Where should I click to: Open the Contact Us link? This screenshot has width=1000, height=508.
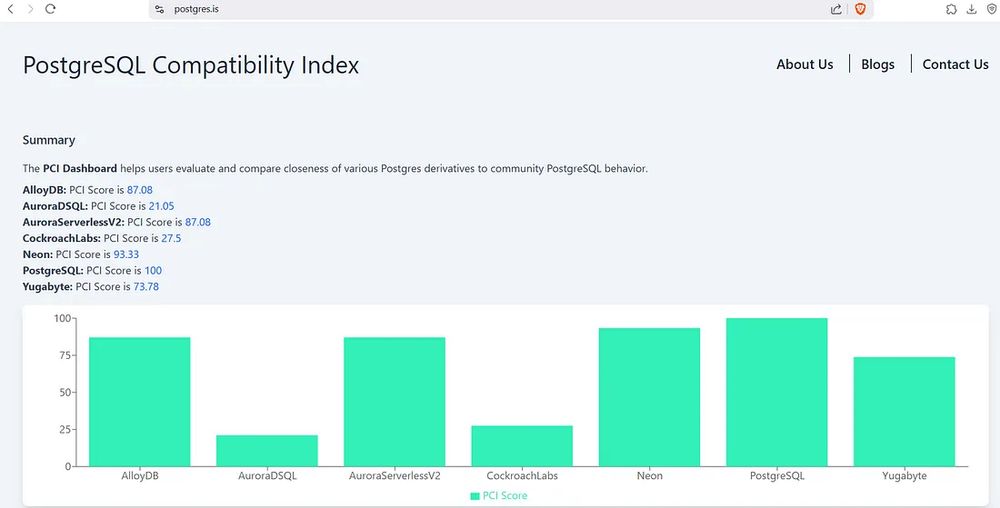pos(955,64)
